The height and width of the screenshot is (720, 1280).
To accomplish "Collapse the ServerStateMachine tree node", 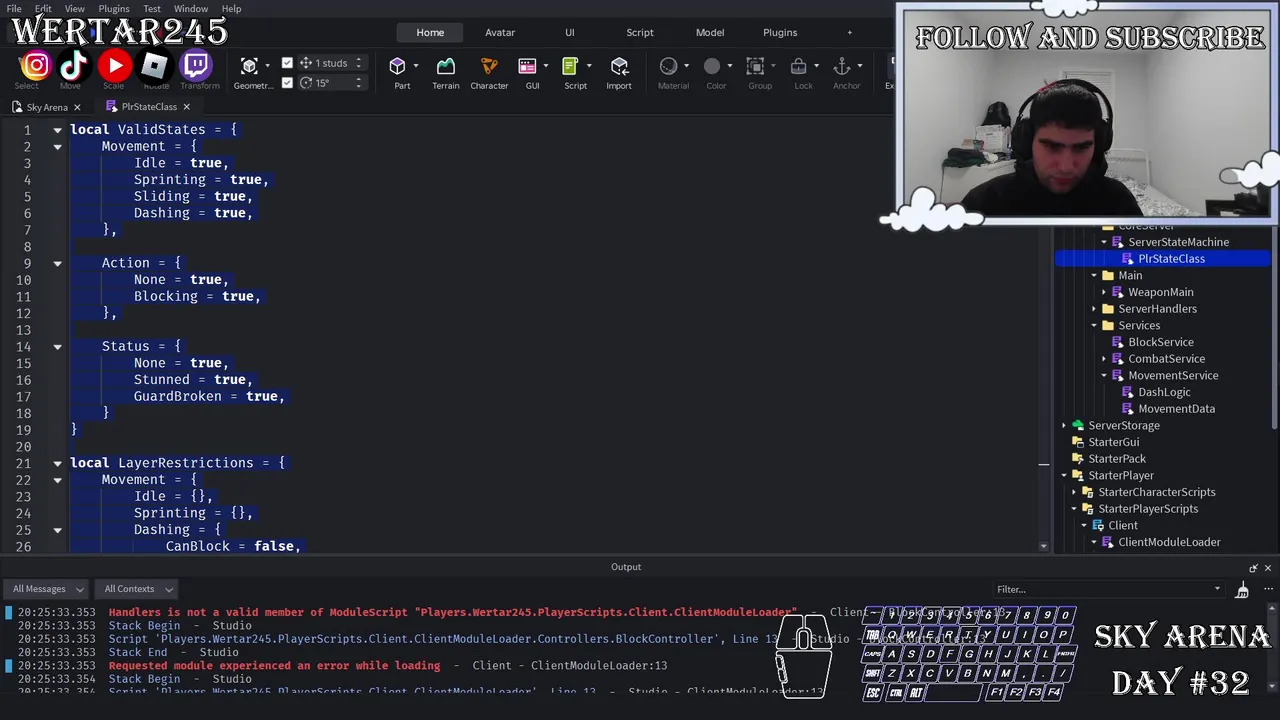I will tap(1104, 242).
